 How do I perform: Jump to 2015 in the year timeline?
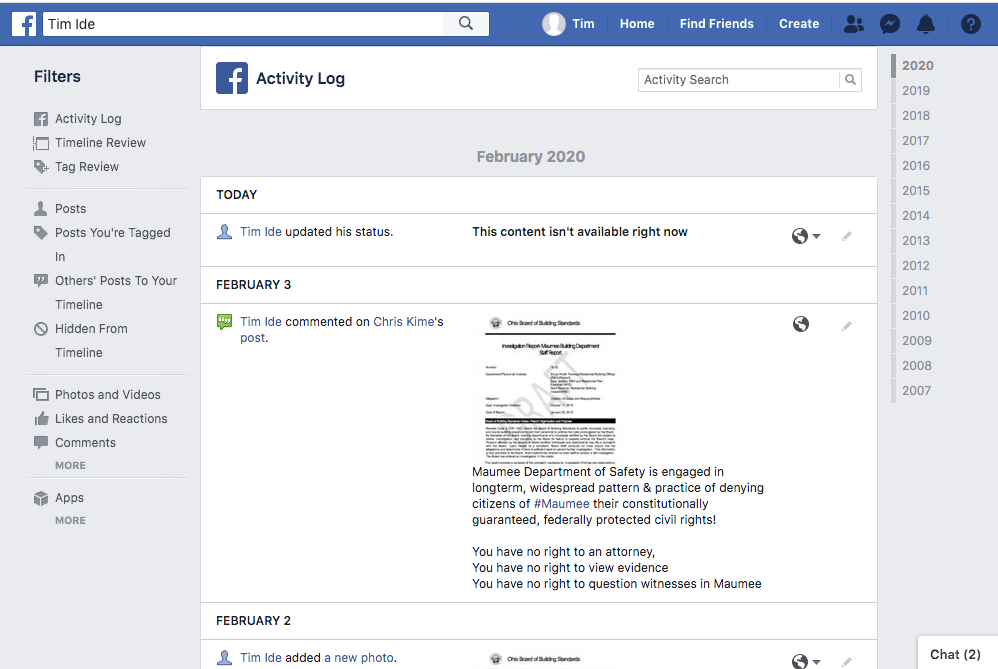coord(915,191)
